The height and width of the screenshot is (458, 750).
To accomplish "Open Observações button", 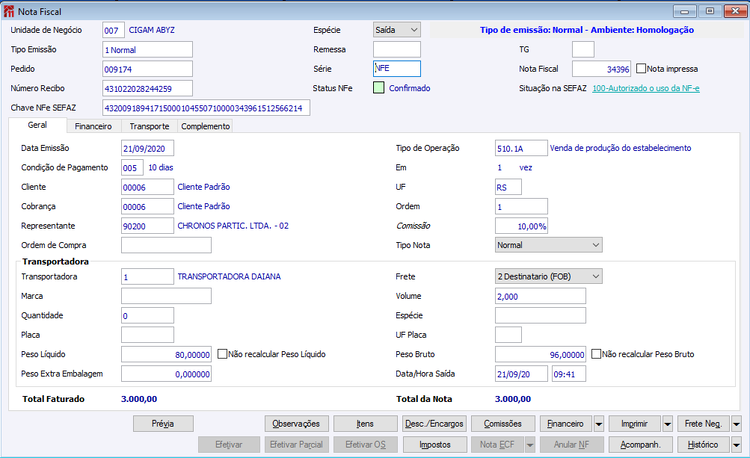I will (296, 424).
